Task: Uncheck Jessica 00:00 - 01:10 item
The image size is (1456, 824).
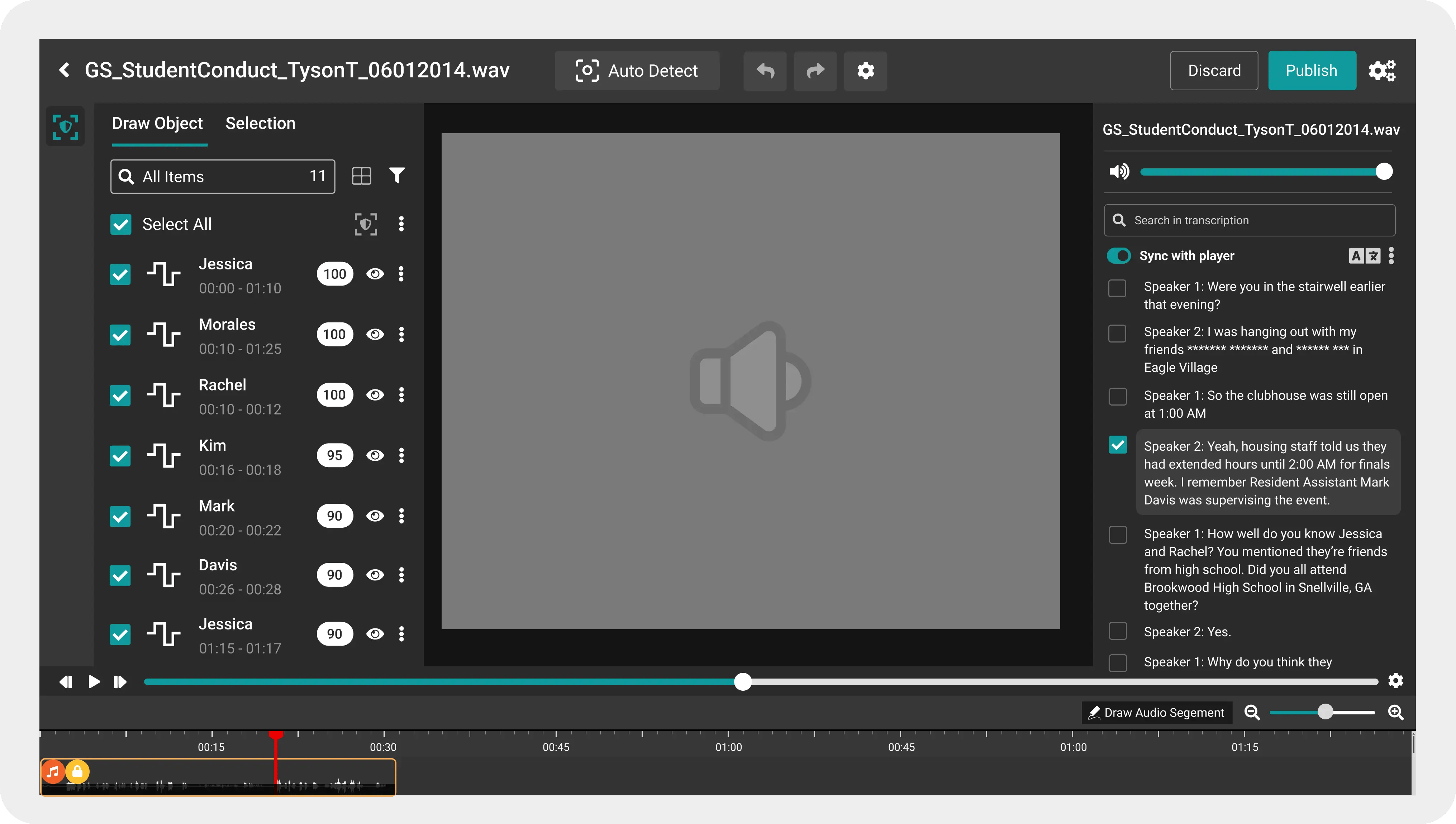Action: [120, 274]
